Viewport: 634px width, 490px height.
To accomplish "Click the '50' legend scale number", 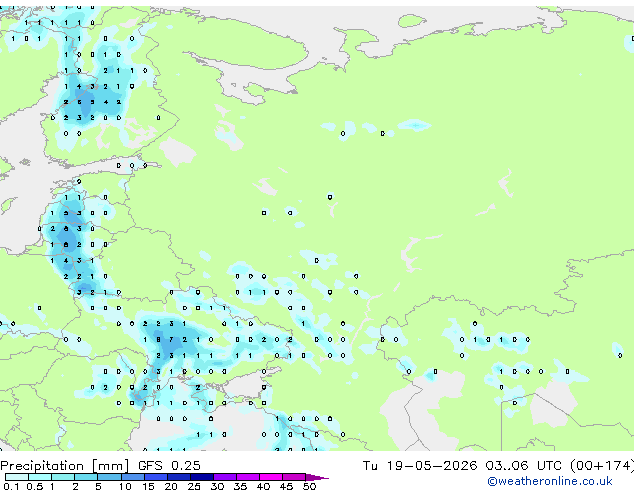I will 309,486.
